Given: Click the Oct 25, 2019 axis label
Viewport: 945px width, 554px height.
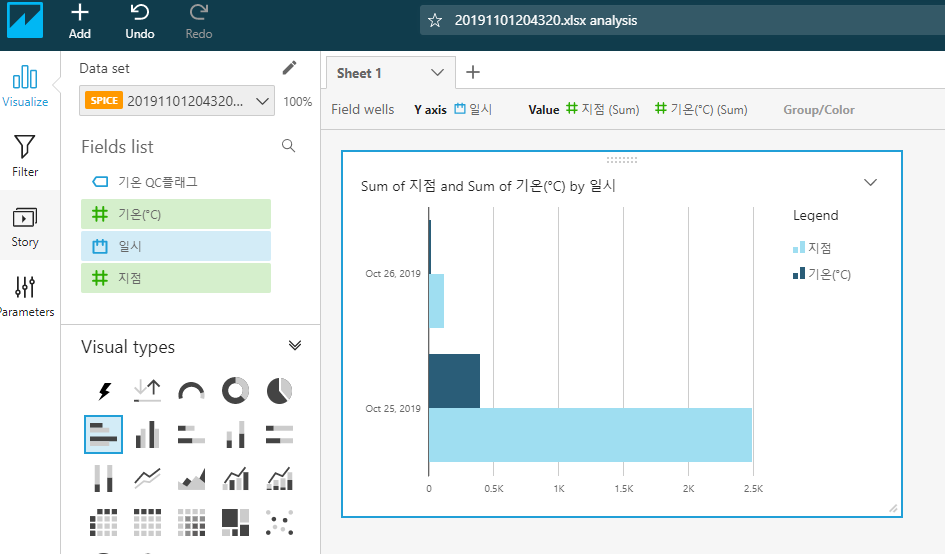Looking at the screenshot, I should click(x=393, y=409).
